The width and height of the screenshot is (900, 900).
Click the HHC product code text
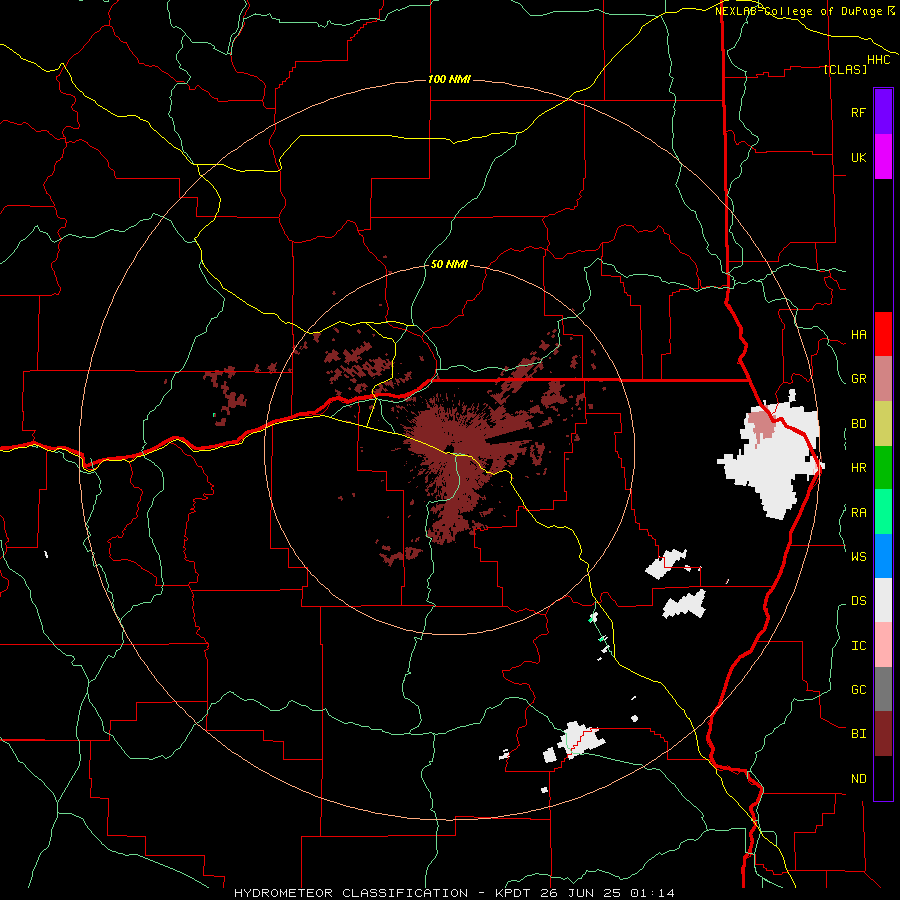[x=878, y=60]
